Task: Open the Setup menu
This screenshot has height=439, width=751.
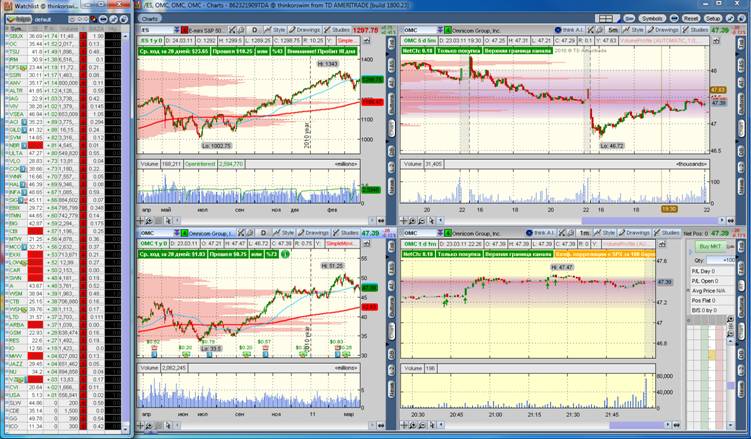Action: coord(712,19)
